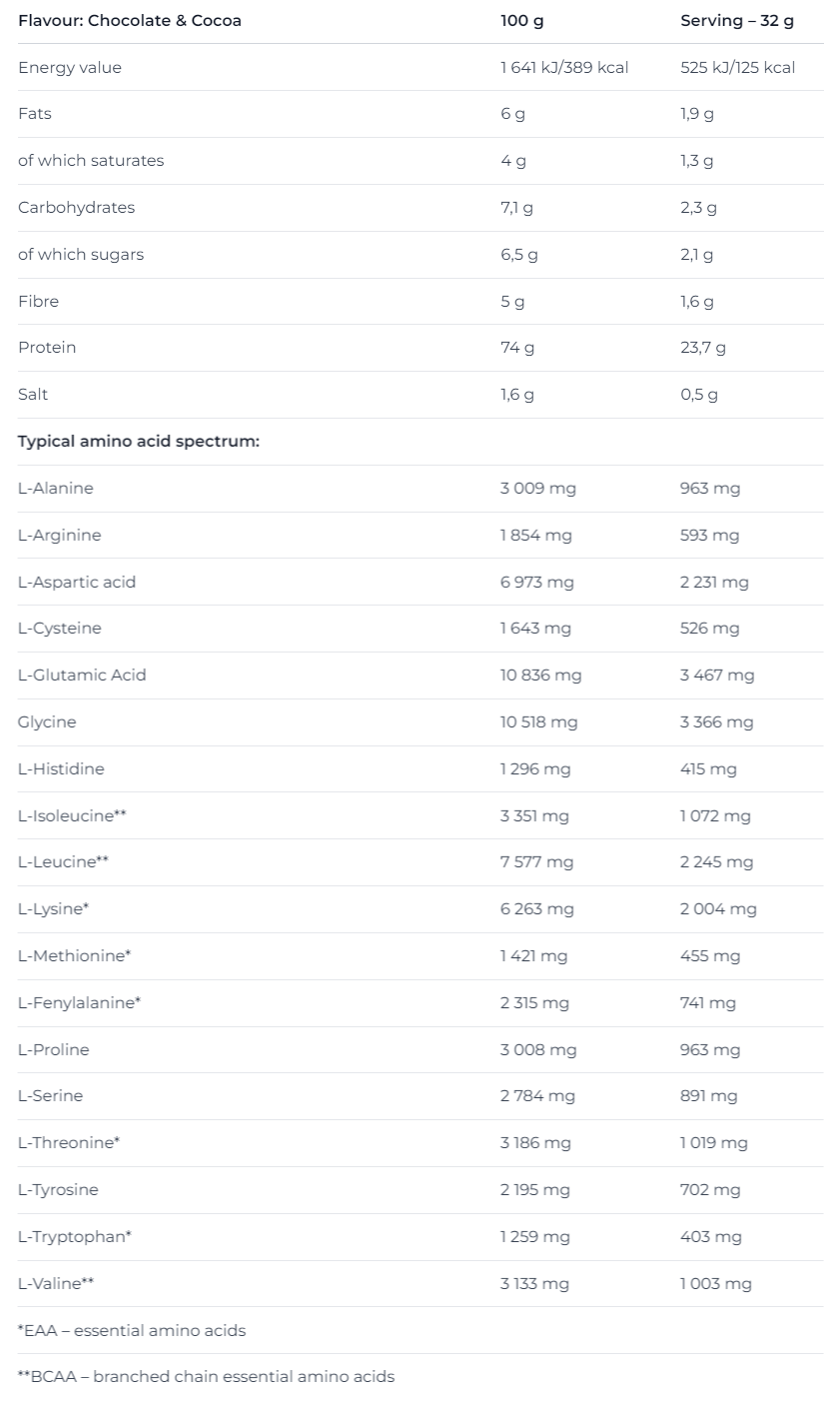The width and height of the screenshot is (840, 1415).
Task: Select the Energy value row label
Action: point(70,68)
